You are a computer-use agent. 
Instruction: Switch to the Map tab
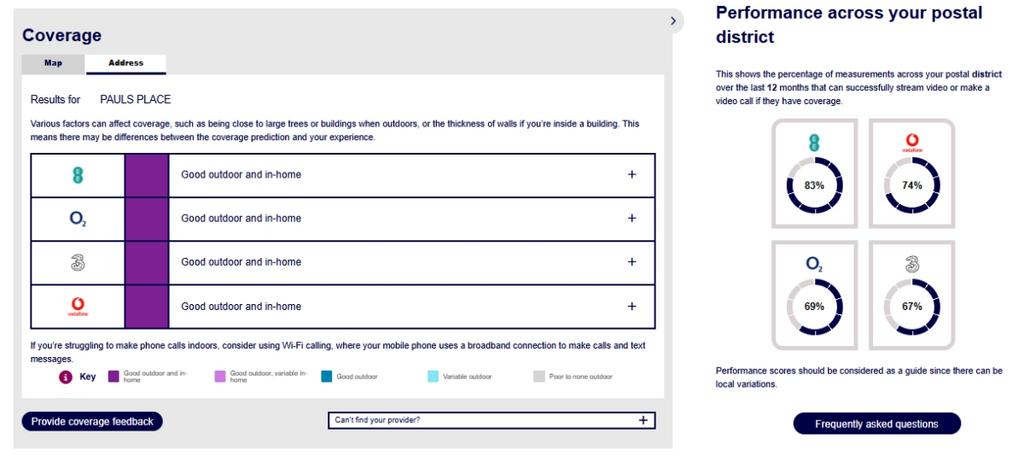[x=53, y=63]
